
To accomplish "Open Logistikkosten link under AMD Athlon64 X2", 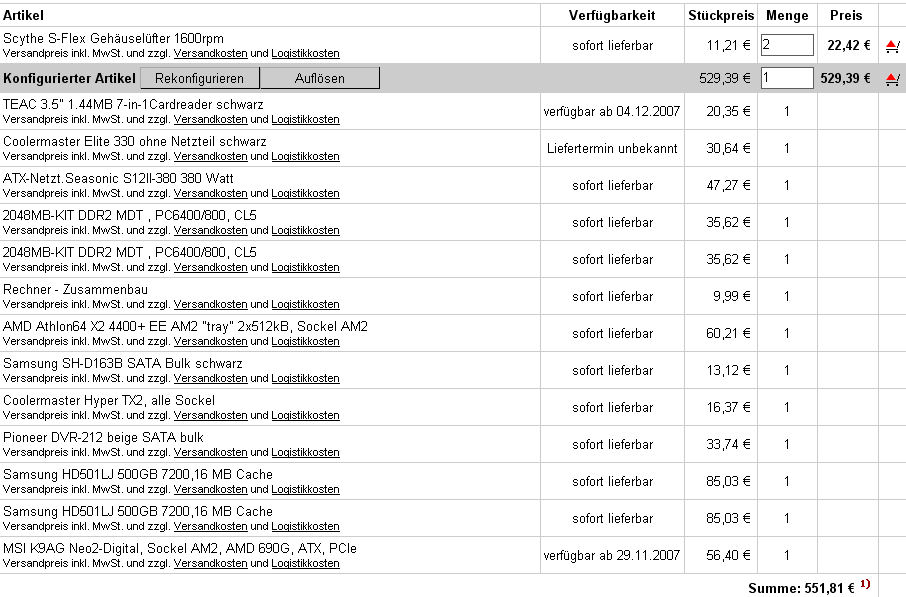I will click(305, 341).
